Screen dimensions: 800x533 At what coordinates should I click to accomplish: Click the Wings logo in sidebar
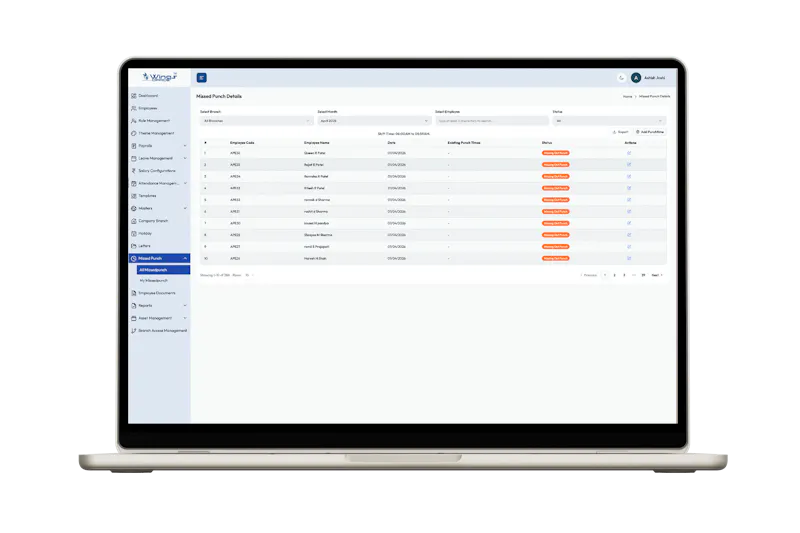pos(160,77)
